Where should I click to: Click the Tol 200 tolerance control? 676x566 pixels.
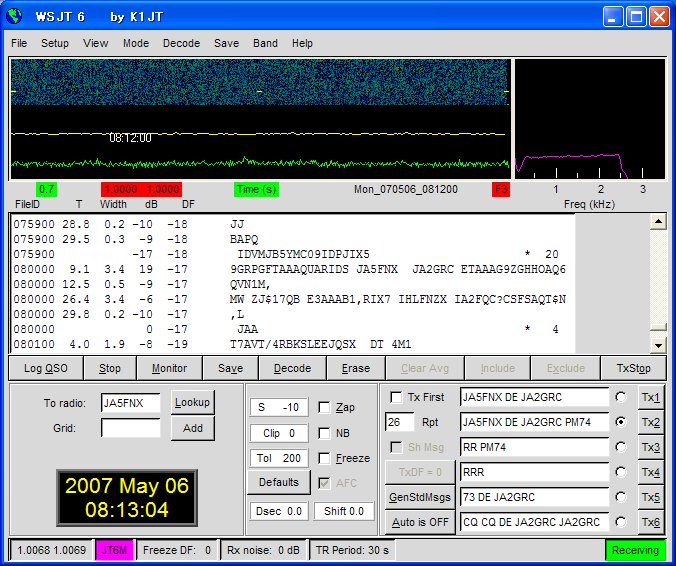279,458
